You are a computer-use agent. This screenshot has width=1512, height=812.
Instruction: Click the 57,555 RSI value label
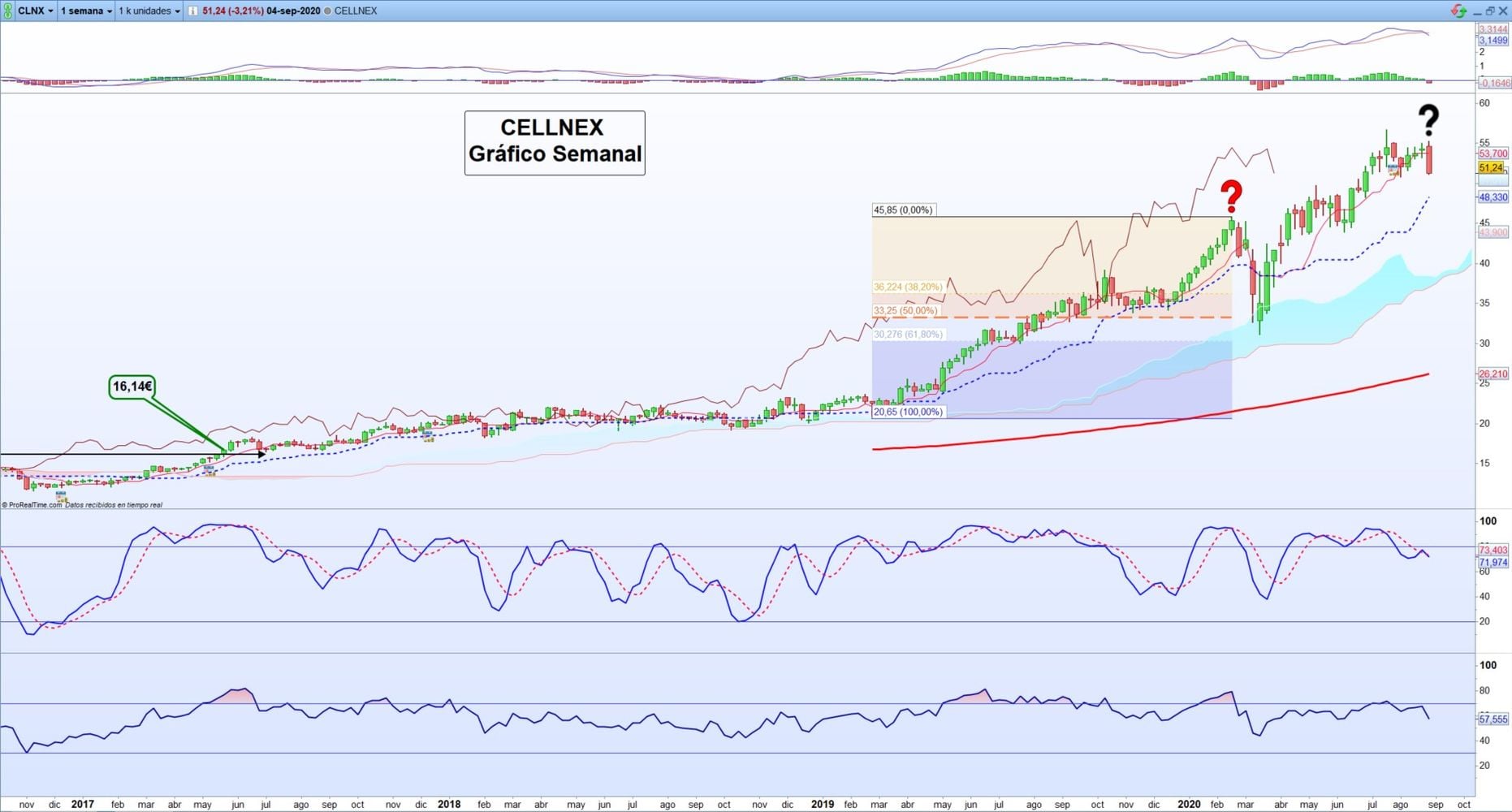pos(1493,719)
